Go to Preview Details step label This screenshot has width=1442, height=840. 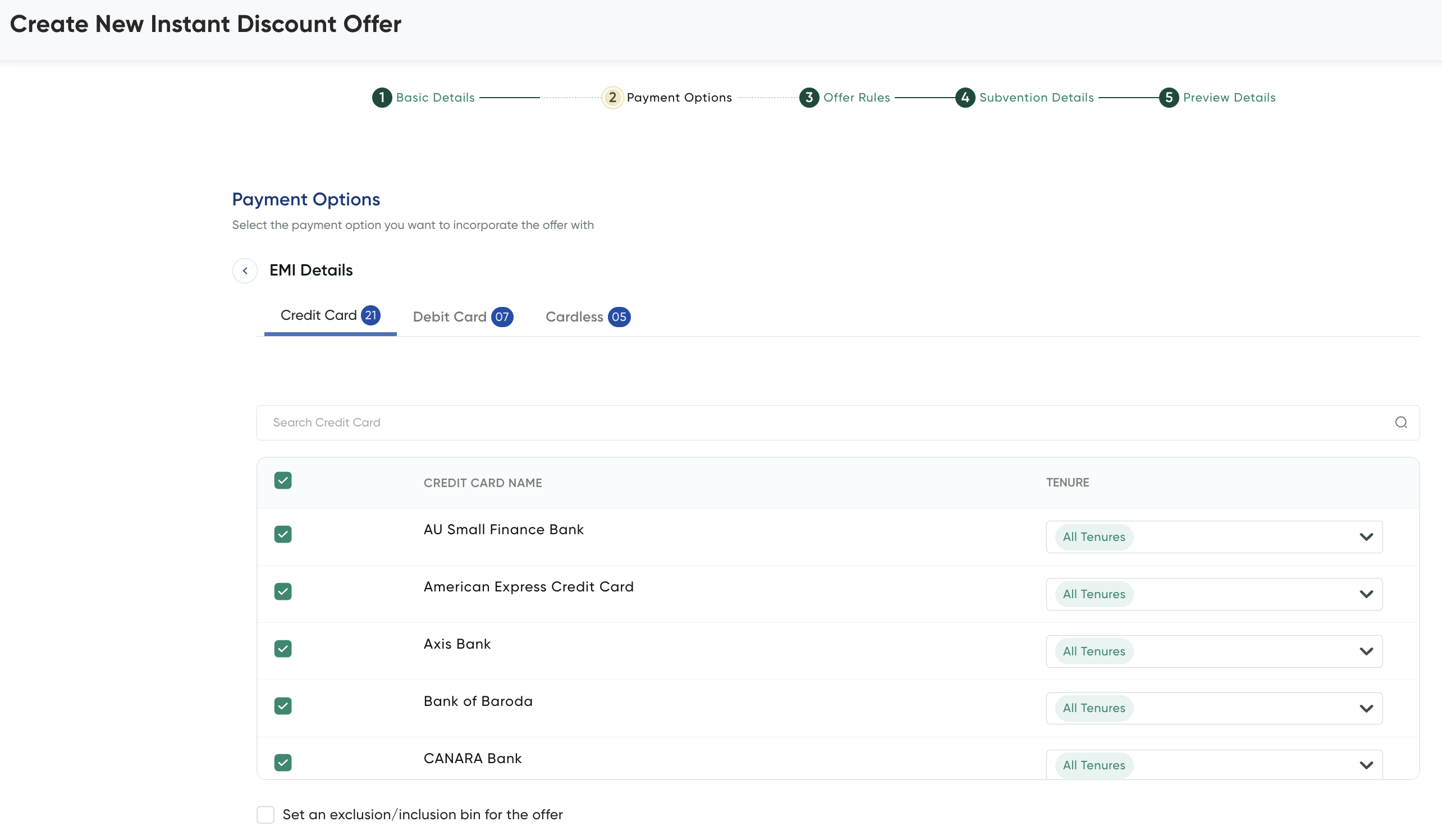pos(1229,97)
